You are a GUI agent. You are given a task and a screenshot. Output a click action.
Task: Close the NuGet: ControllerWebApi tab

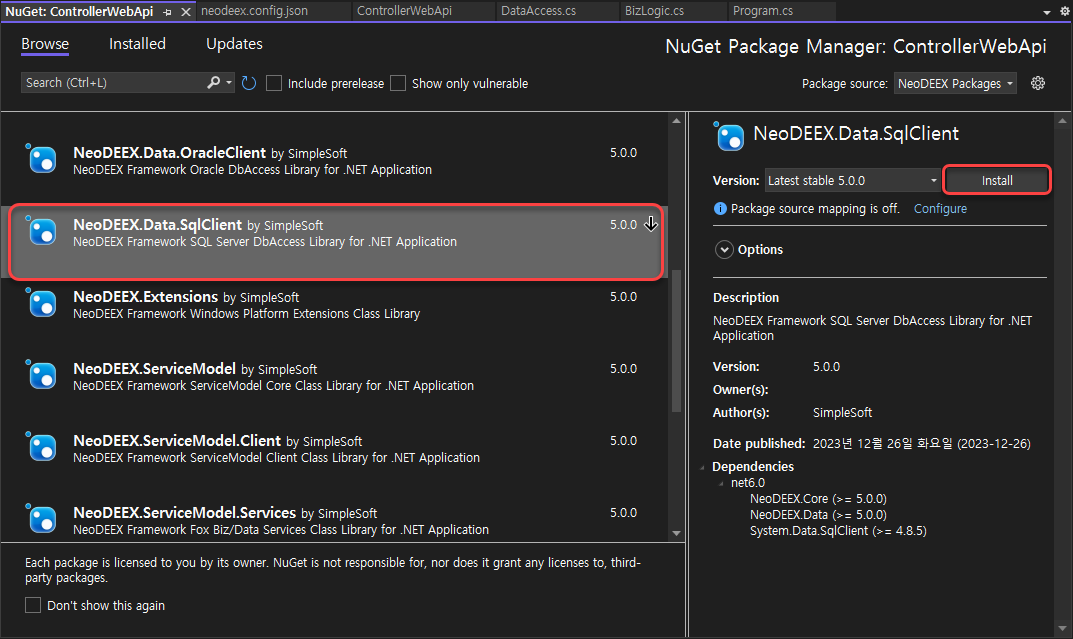tap(185, 12)
